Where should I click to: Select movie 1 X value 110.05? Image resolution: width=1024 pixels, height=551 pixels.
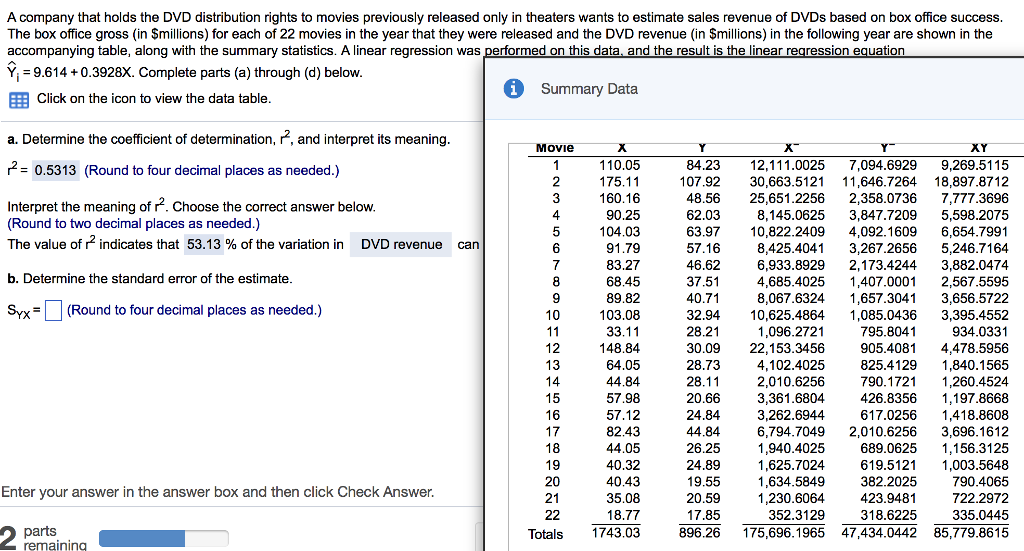coord(620,165)
